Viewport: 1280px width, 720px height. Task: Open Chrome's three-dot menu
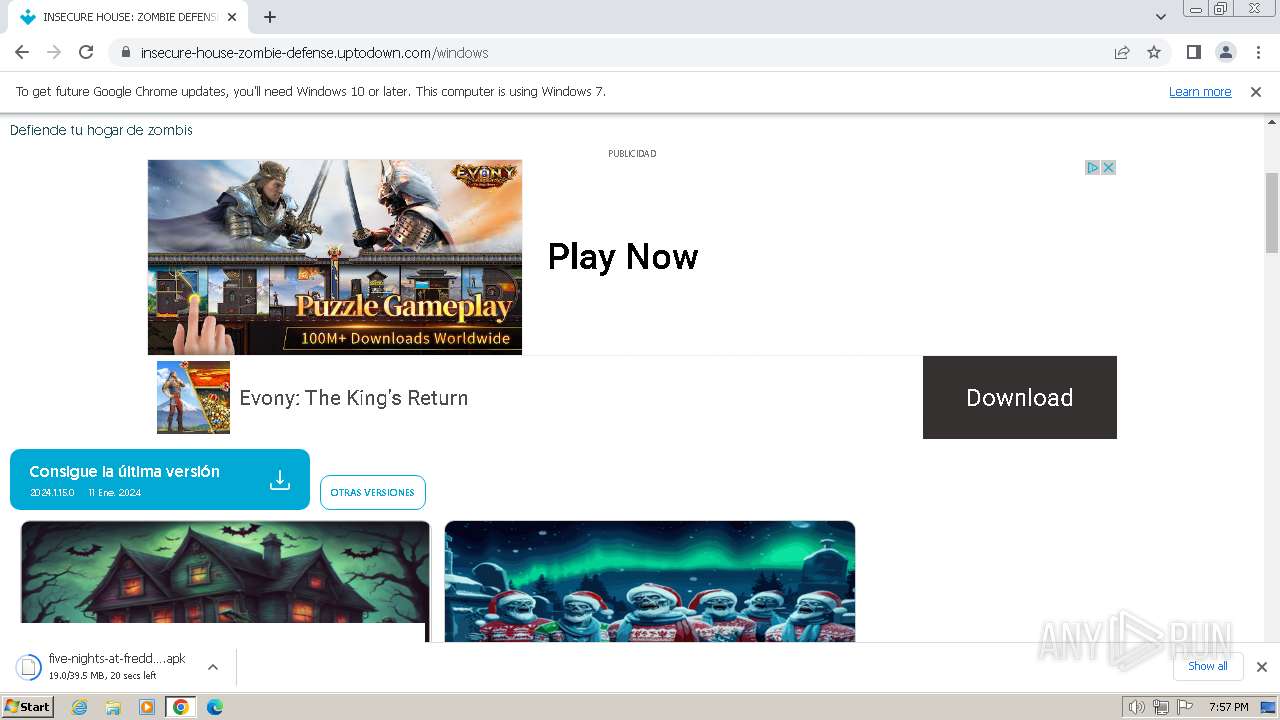1258,52
